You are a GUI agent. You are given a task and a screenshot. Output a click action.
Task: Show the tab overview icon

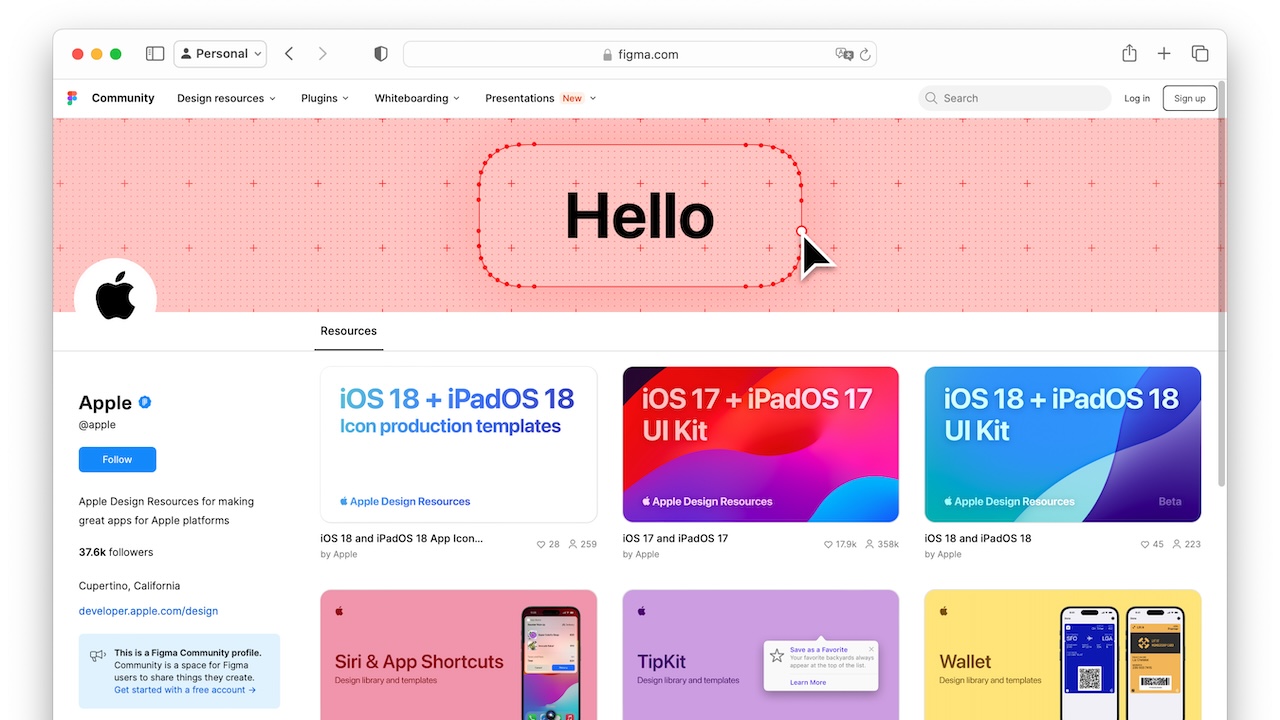tap(1200, 54)
